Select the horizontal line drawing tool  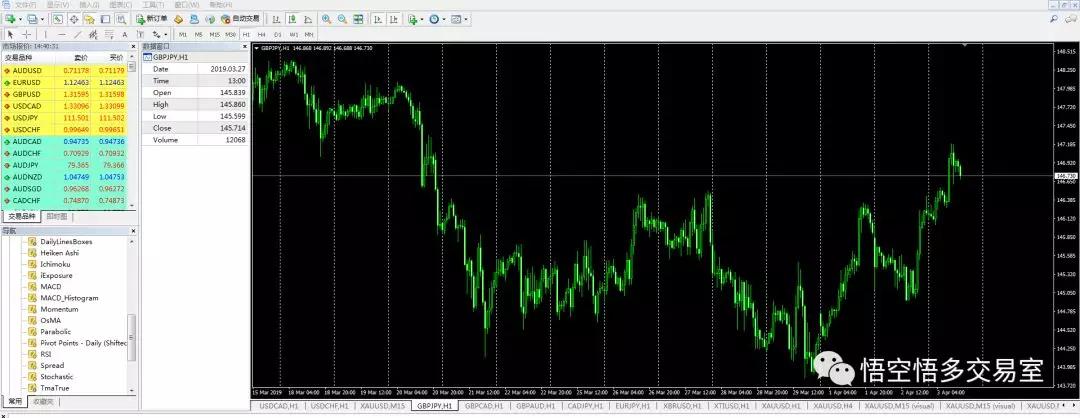point(60,34)
